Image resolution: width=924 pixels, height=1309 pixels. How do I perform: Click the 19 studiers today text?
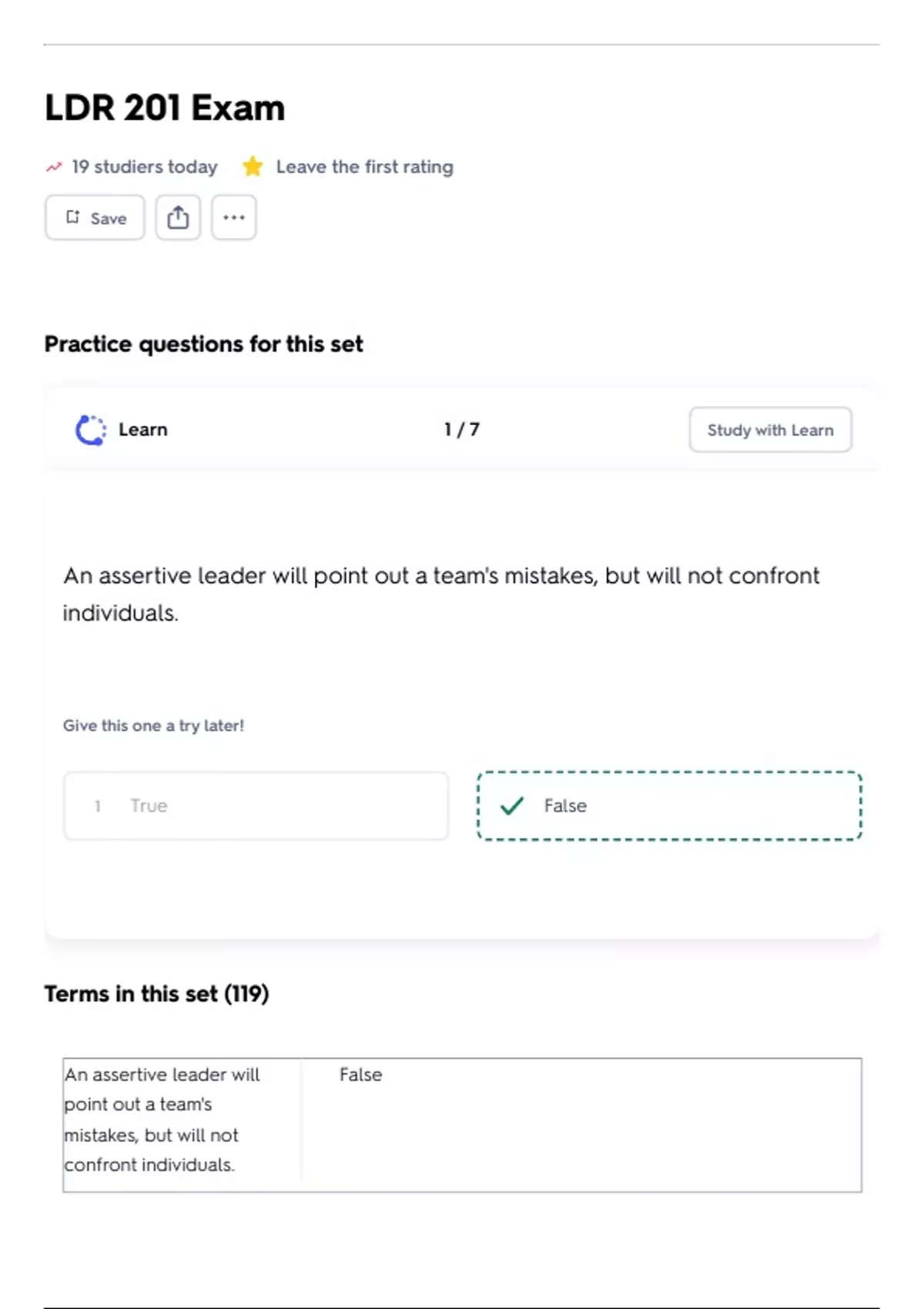click(144, 167)
